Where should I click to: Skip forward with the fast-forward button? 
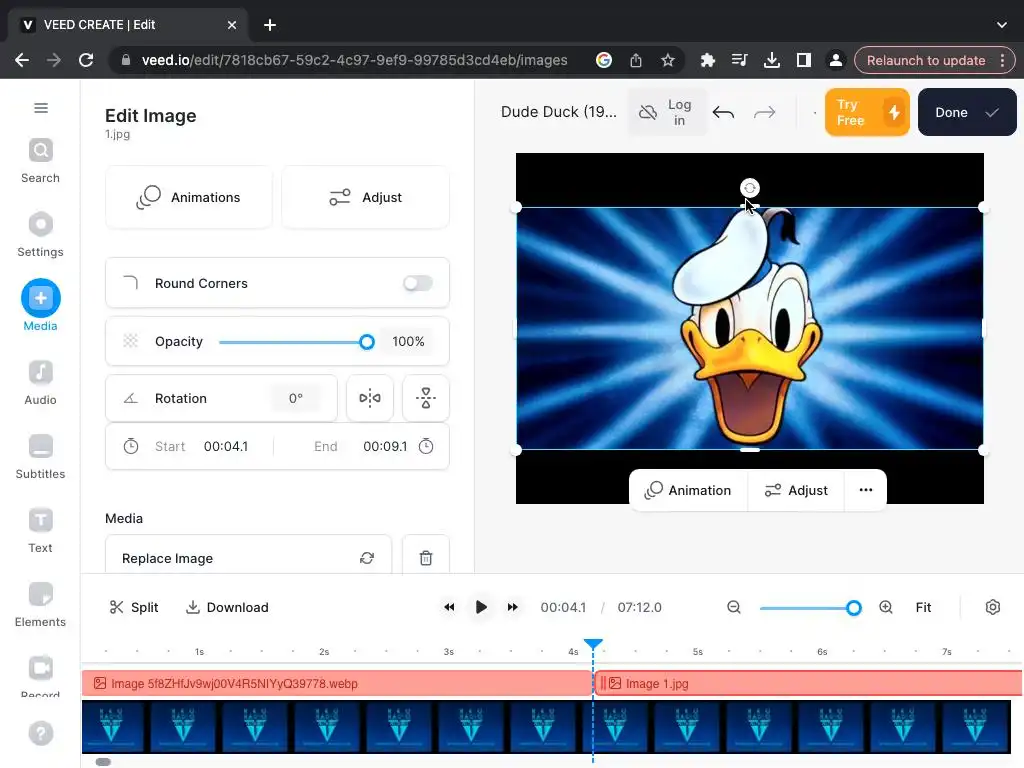(x=513, y=607)
